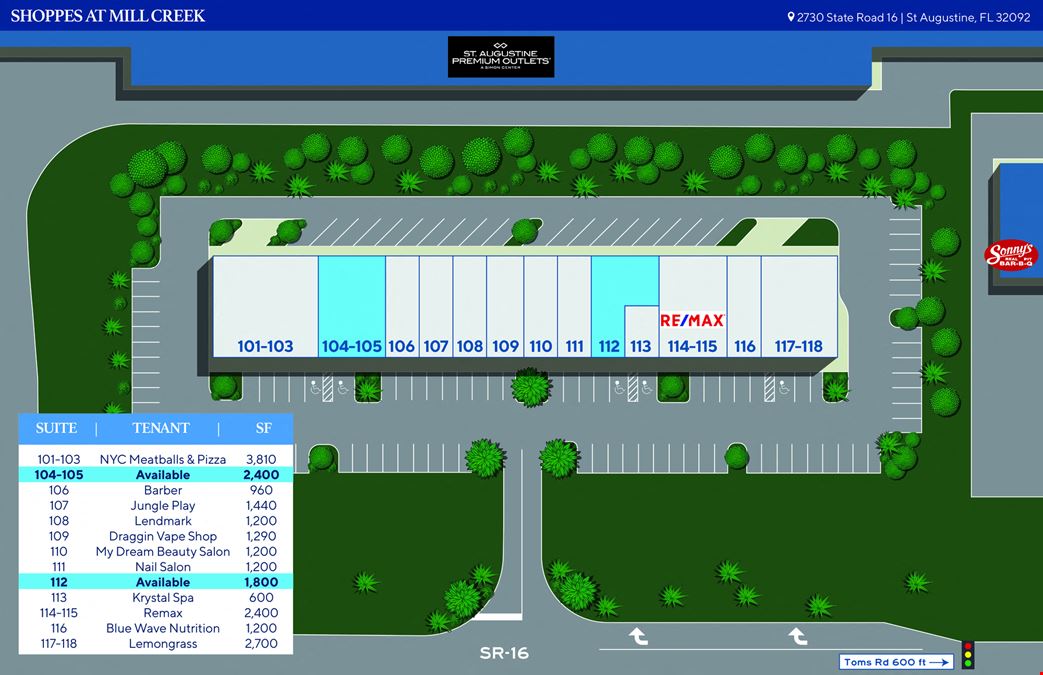This screenshot has width=1043, height=675.
Task: Click the Blue Wave Nutrition entry
Action: pyautogui.click(x=163, y=628)
